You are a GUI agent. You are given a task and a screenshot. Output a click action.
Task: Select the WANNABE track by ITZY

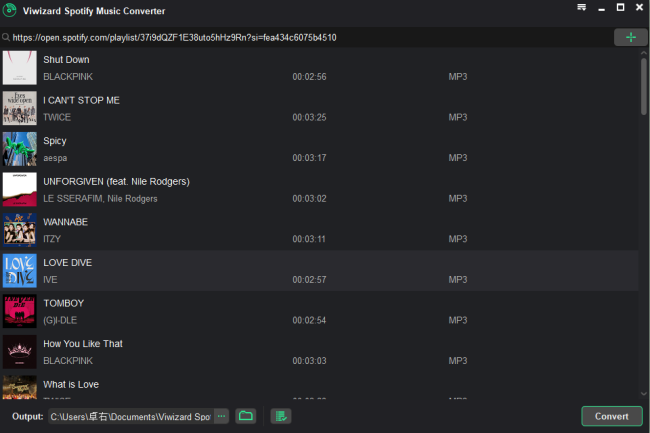pyautogui.click(x=66, y=222)
